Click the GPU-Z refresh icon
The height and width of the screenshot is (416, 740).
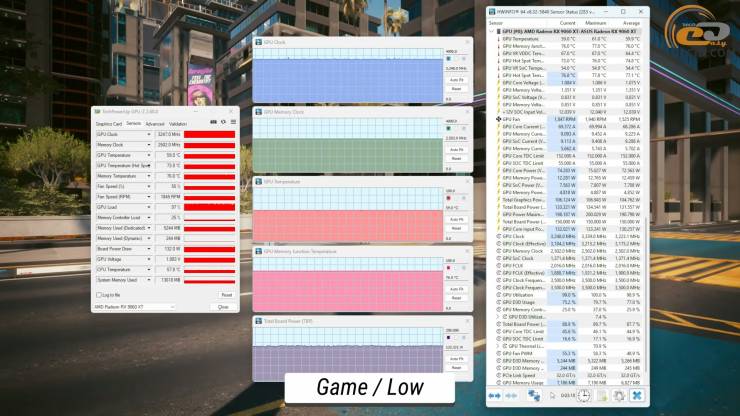(223, 124)
